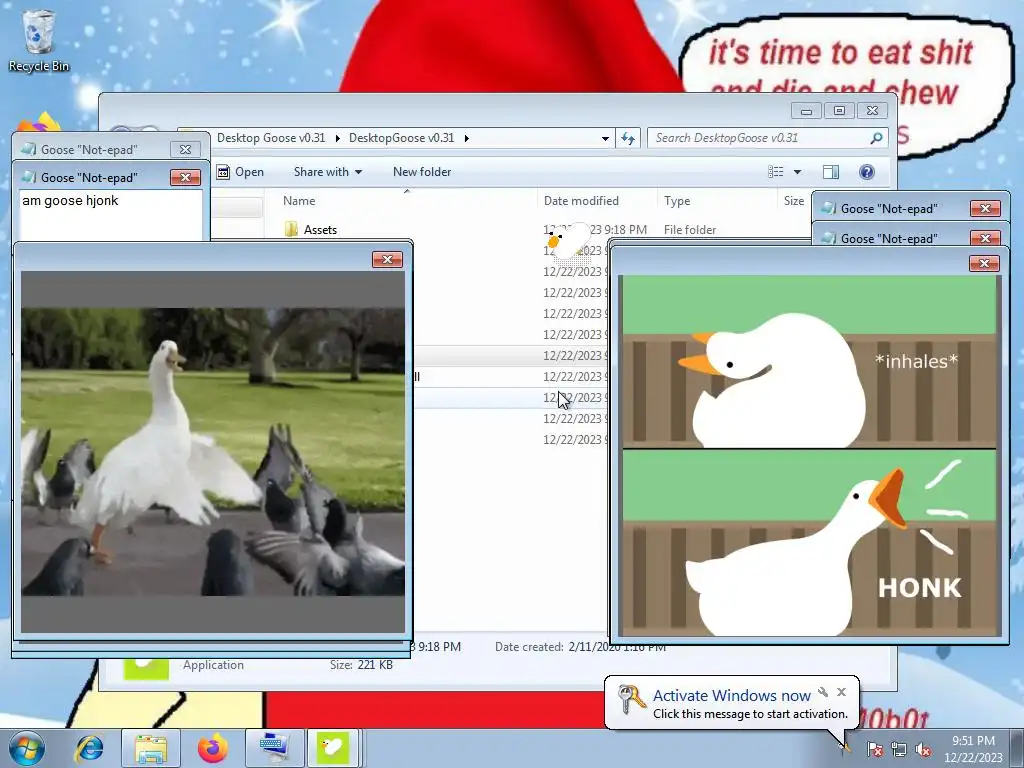Click the 'am goose hjonk' text area

point(110,216)
